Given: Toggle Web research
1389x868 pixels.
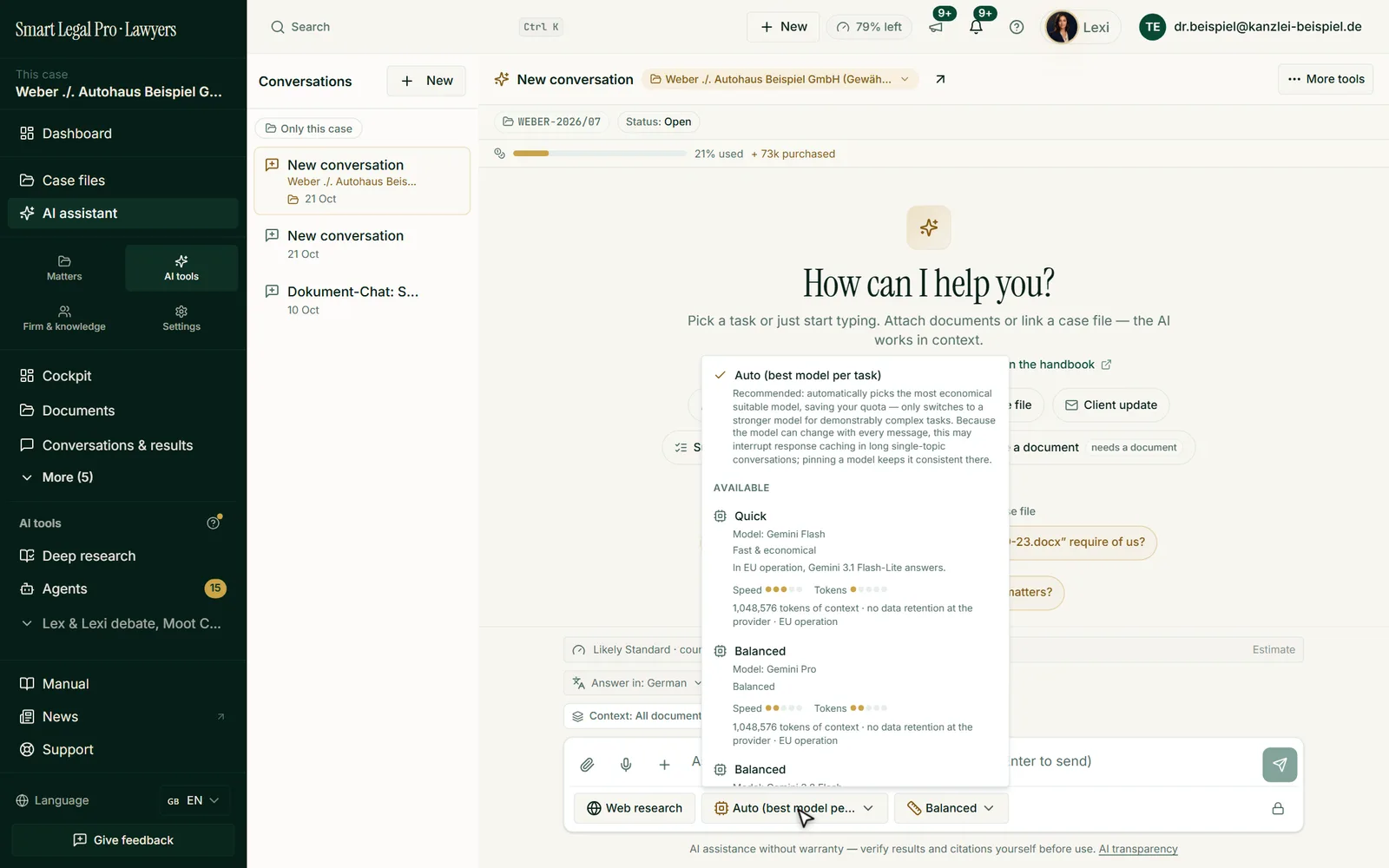Looking at the screenshot, I should [635, 808].
